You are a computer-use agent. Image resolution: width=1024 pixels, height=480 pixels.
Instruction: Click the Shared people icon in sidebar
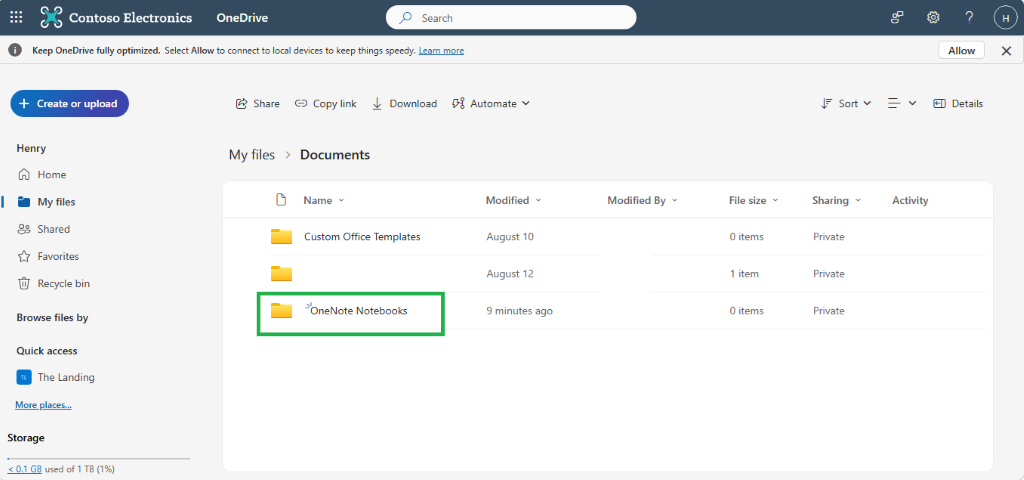[24, 229]
